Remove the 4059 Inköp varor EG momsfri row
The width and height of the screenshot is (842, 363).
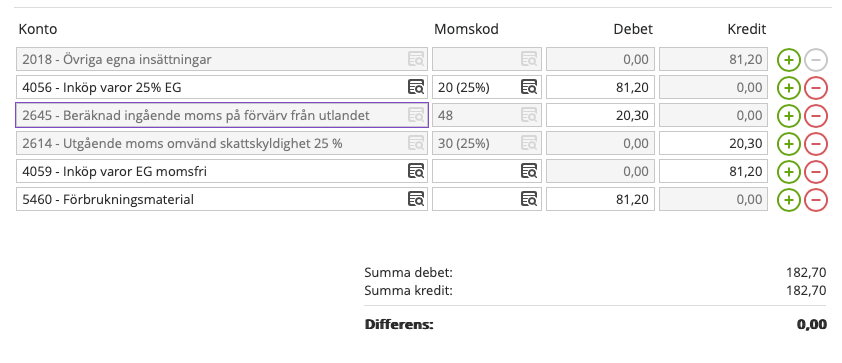[x=816, y=171]
